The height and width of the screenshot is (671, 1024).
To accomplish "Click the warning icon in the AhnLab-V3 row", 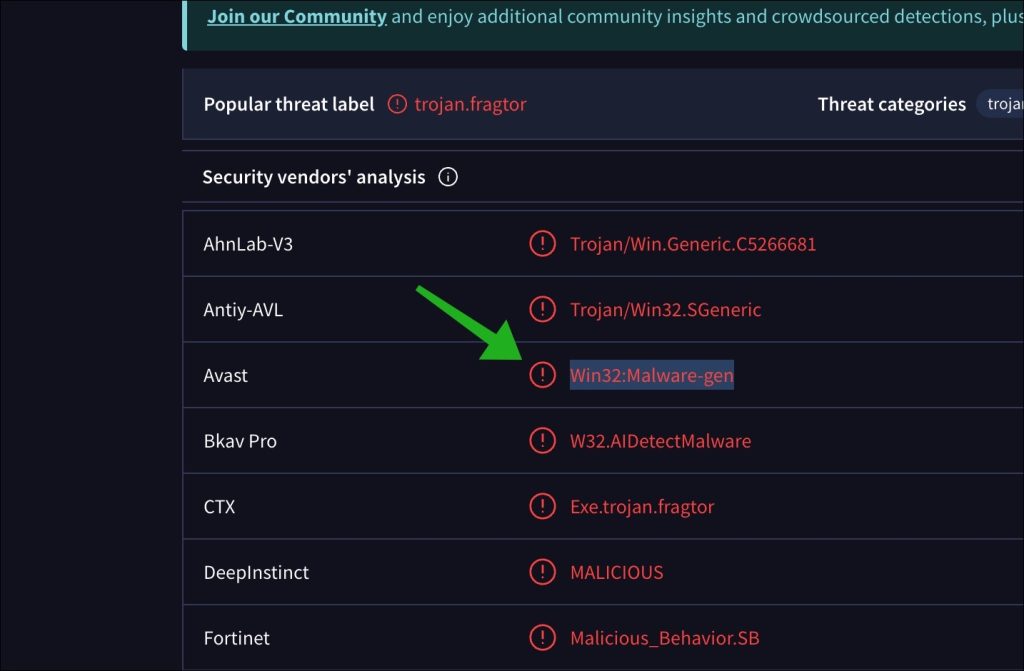I will pyautogui.click(x=542, y=243).
